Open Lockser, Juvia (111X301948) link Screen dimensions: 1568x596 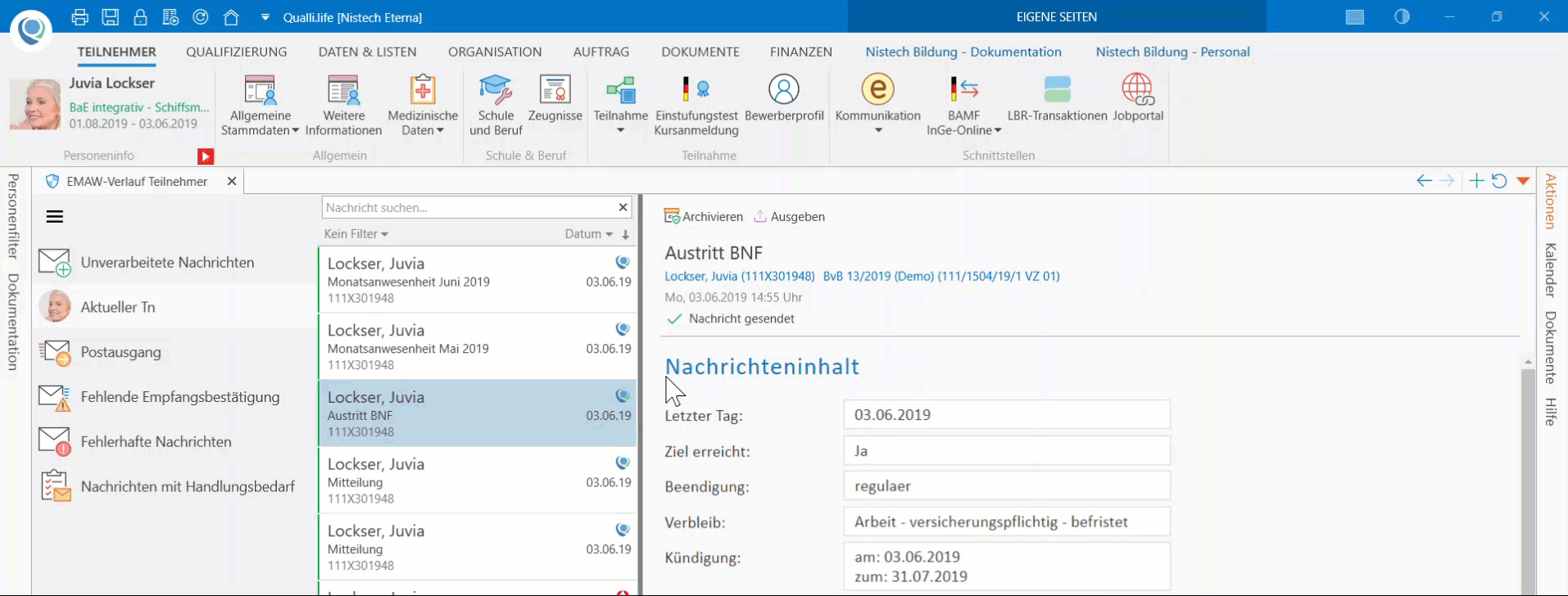pos(739,276)
